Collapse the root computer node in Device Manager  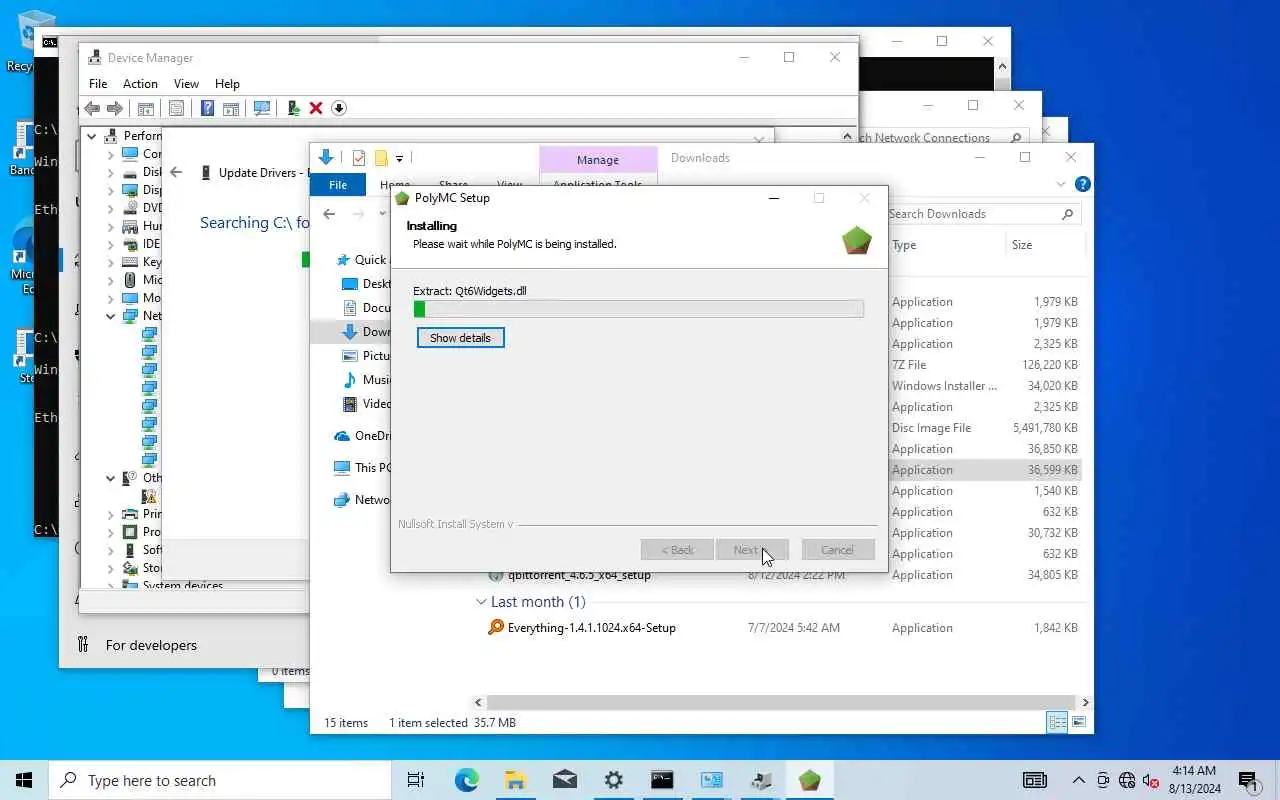(92, 136)
